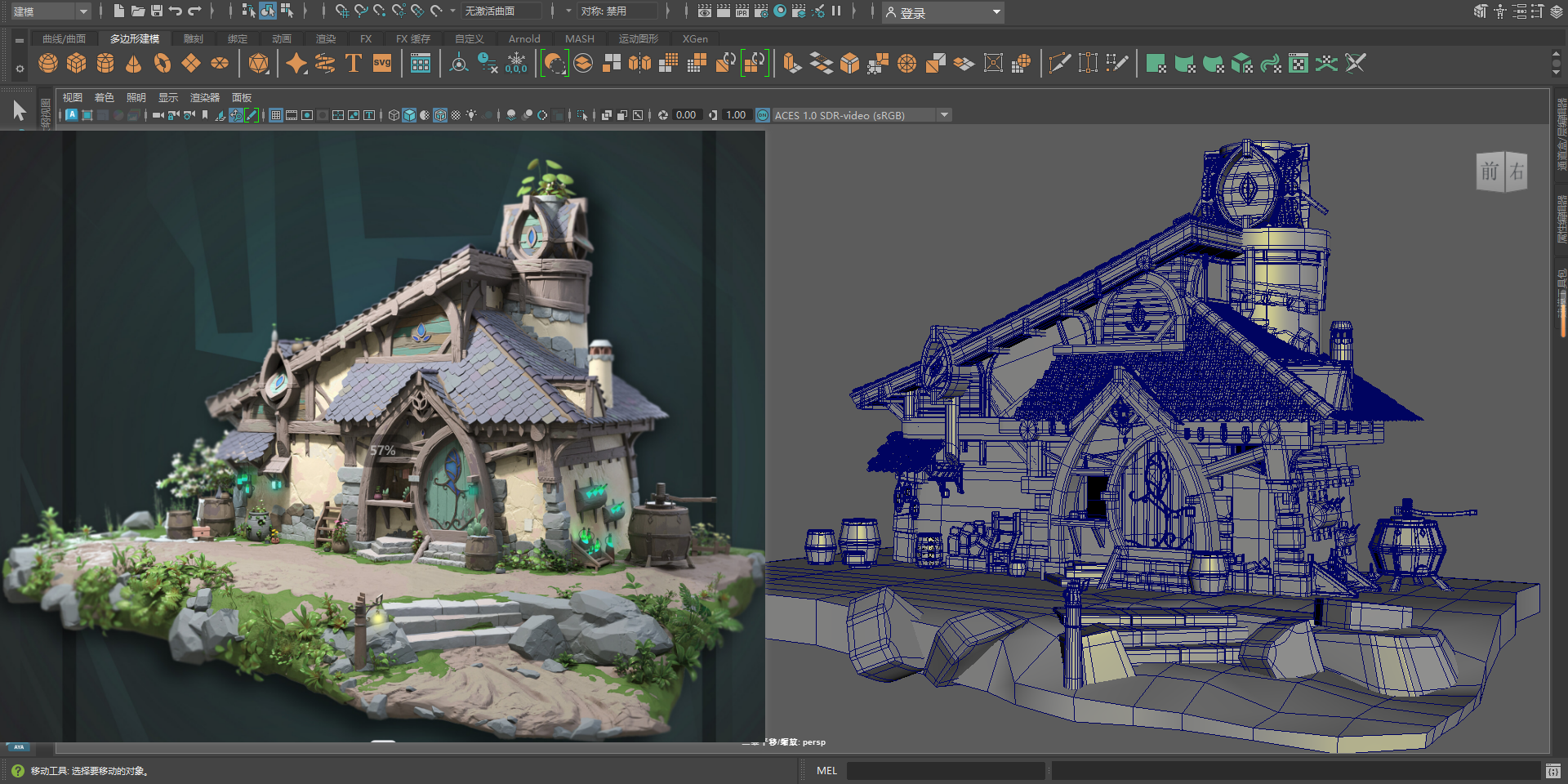Create polygon Type text with T icon
The width and height of the screenshot is (1568, 784).
[x=354, y=63]
